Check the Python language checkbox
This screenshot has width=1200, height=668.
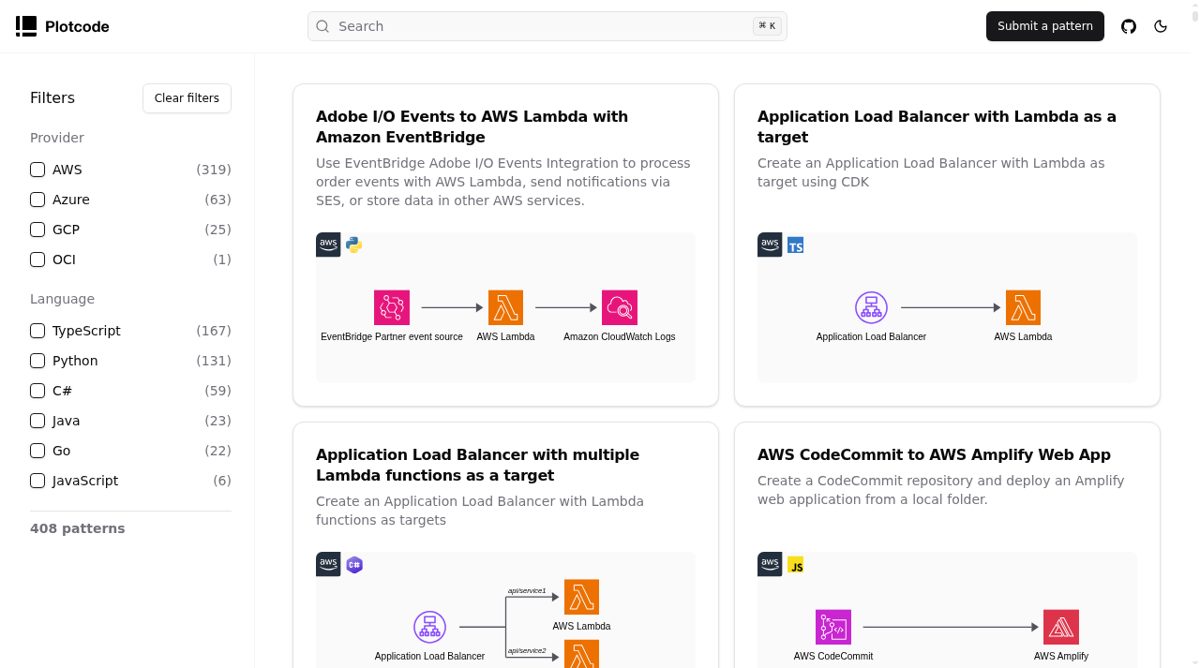(38, 361)
